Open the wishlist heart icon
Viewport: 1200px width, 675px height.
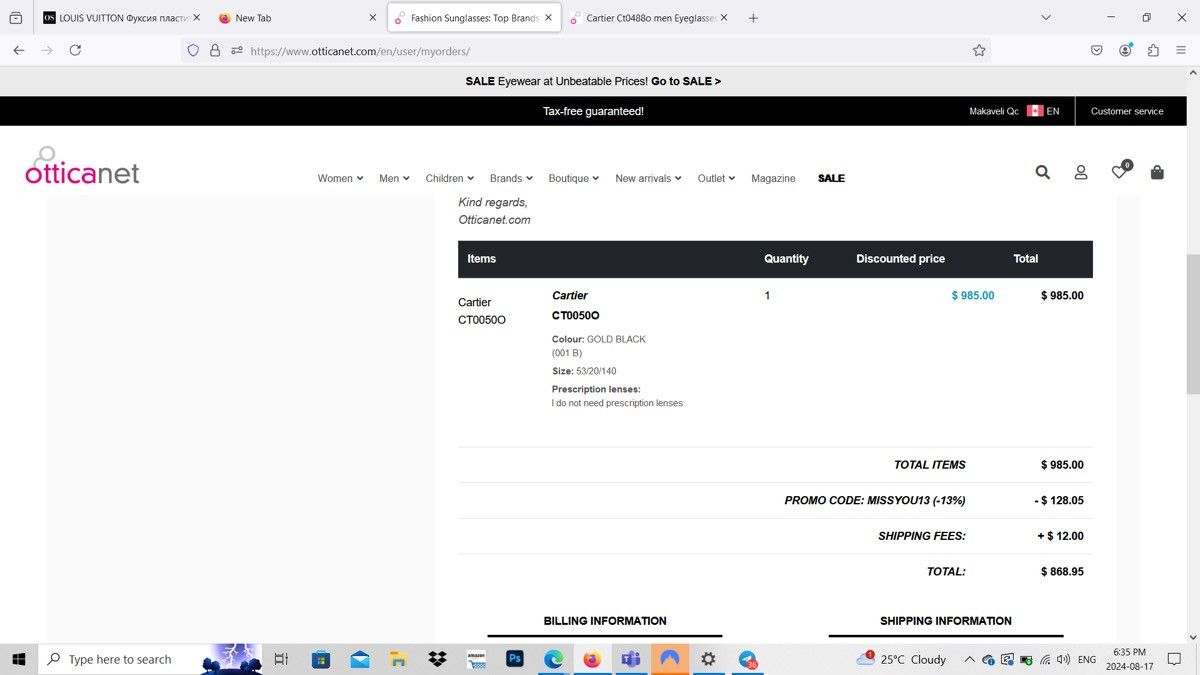pyautogui.click(x=1119, y=172)
